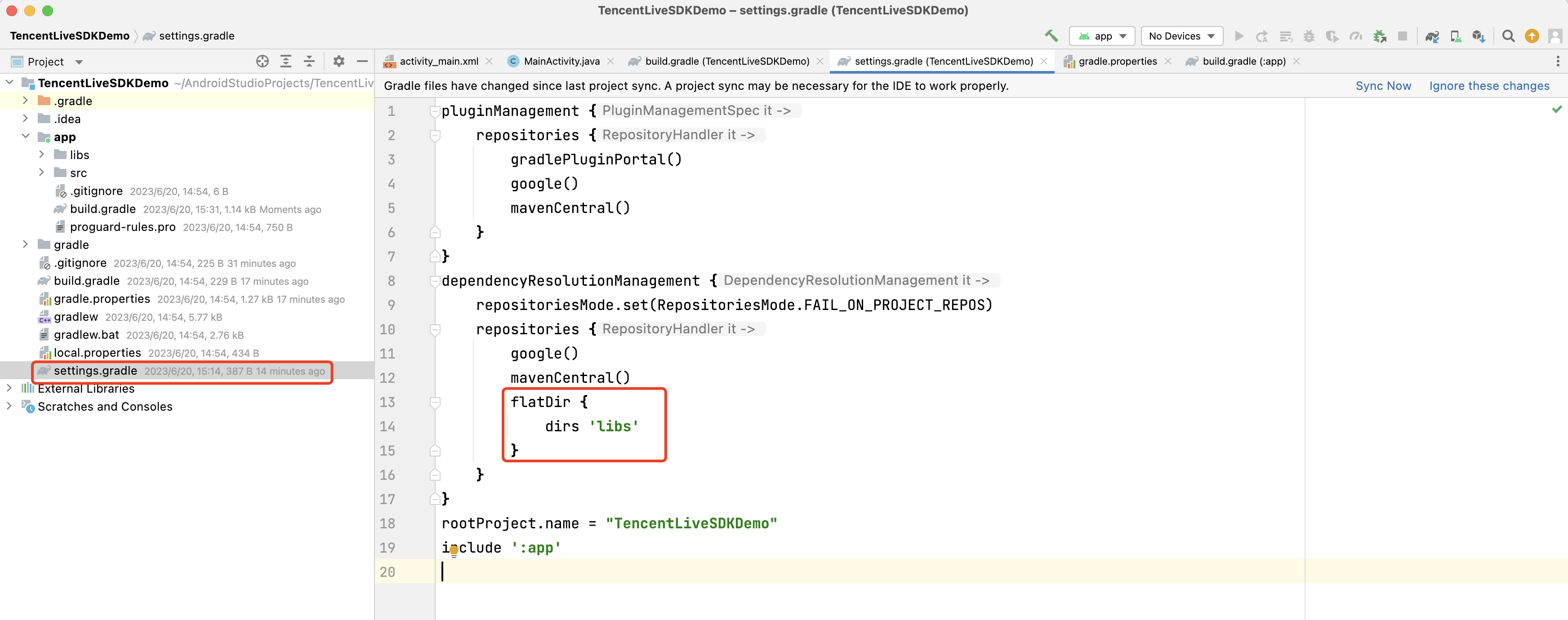
Task: Open Project panel gear options
Action: click(x=339, y=62)
